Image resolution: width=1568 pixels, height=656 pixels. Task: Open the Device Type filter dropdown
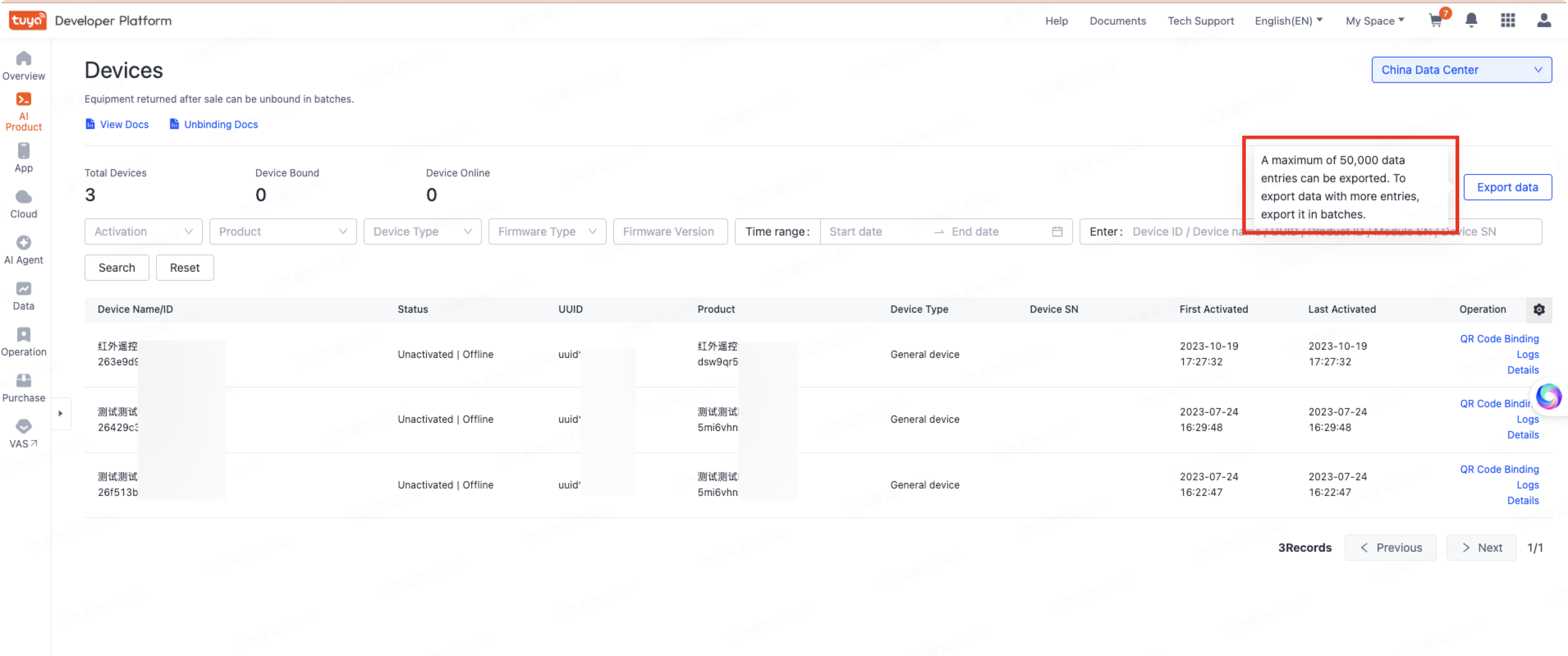pos(422,231)
